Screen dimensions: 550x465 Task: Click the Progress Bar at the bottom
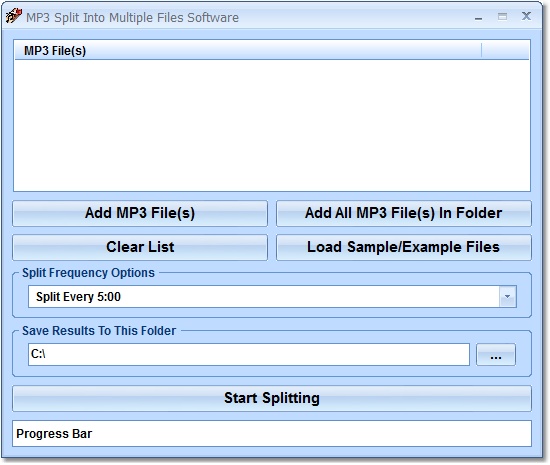[x=272, y=434]
